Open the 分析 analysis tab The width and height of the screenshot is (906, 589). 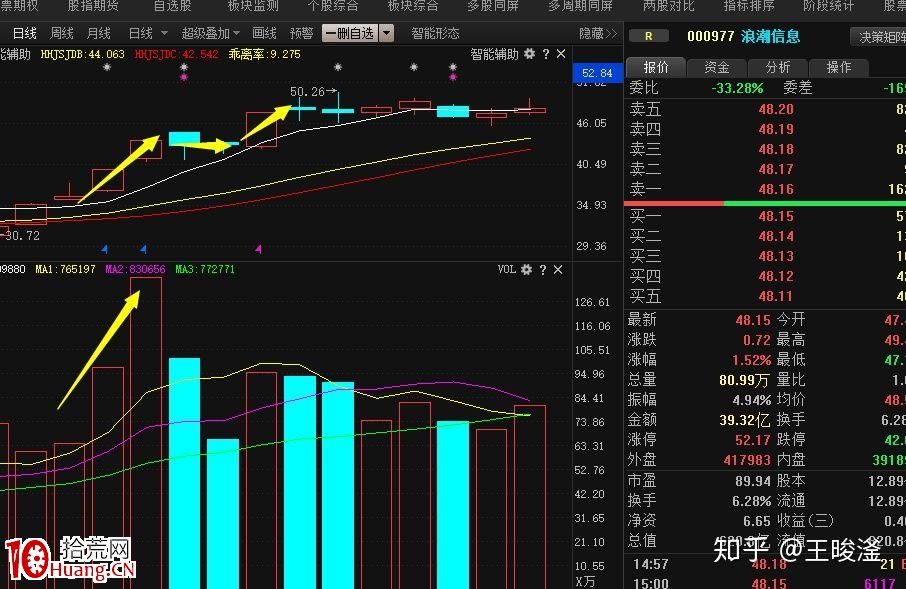pyautogui.click(x=778, y=67)
